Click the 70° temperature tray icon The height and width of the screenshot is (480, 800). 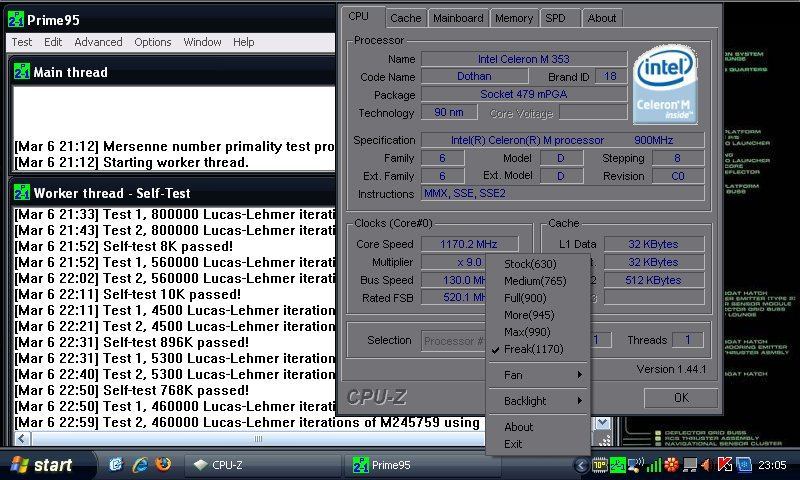pyautogui.click(x=599, y=465)
